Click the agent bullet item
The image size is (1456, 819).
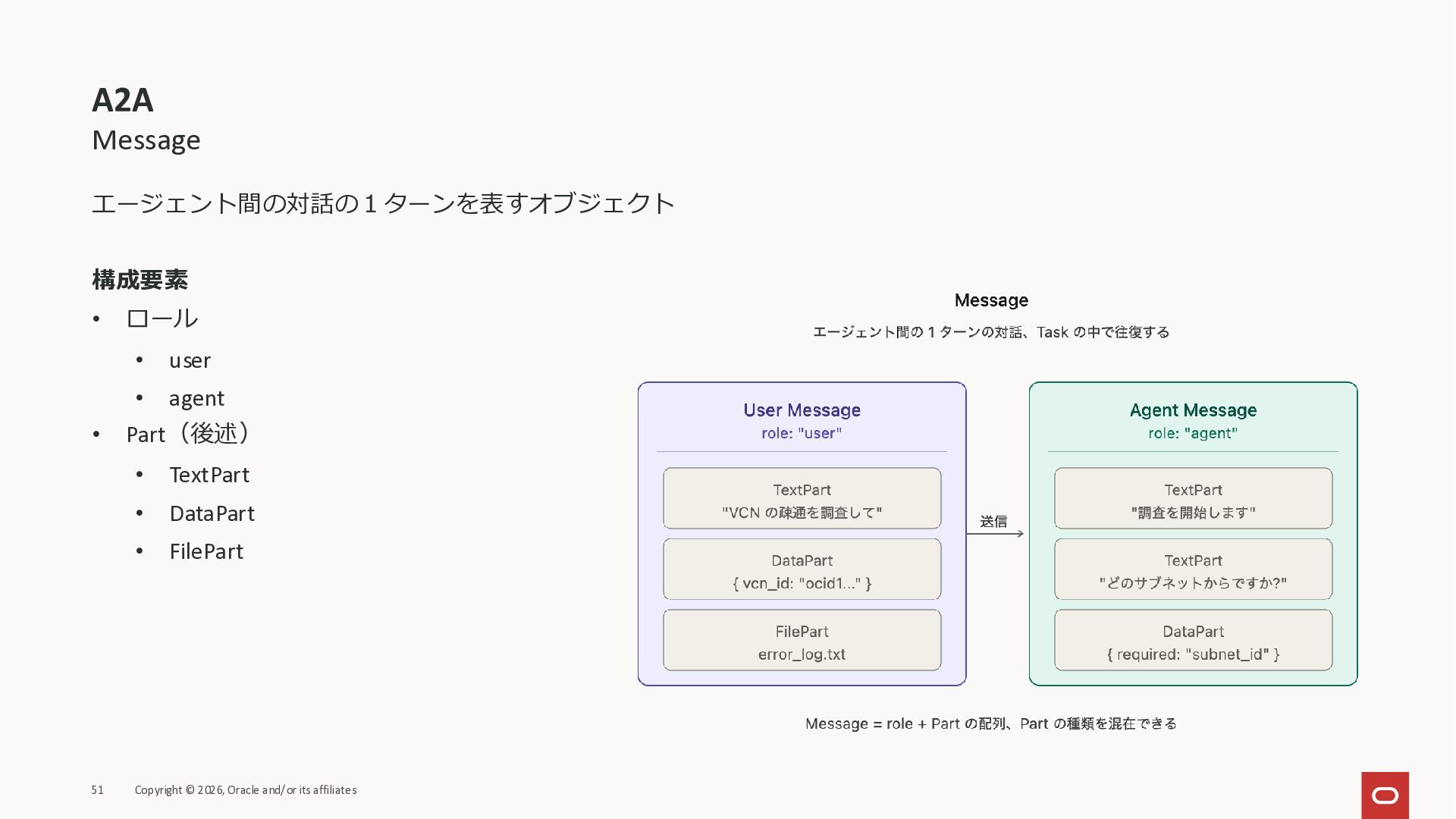point(196,399)
